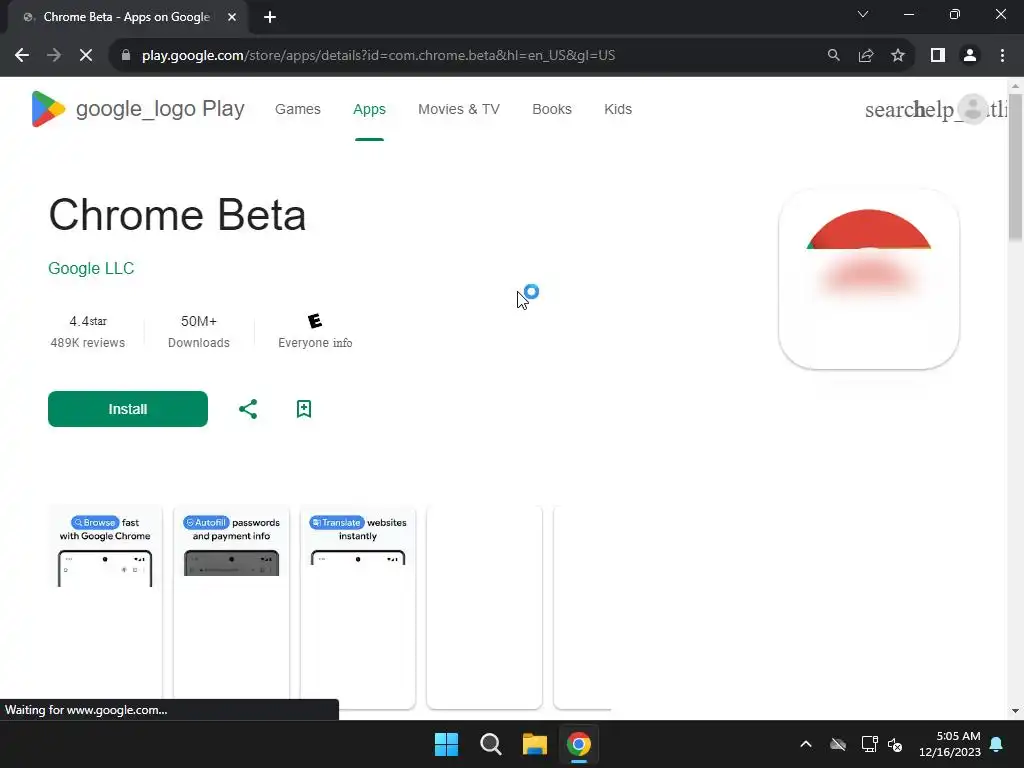Open Windows taskbar search

point(490,744)
